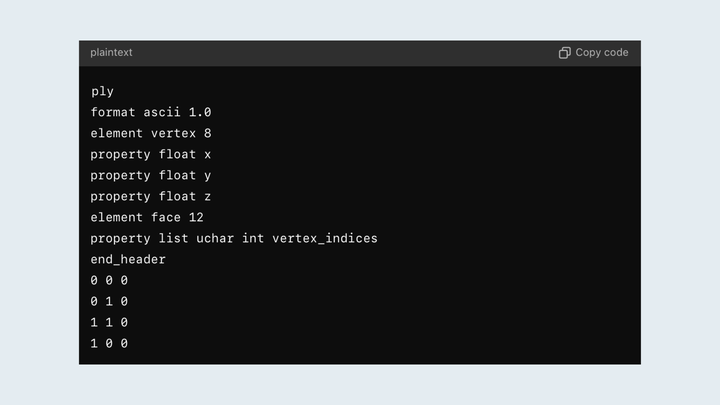Click the 'property float x' line

(150, 155)
